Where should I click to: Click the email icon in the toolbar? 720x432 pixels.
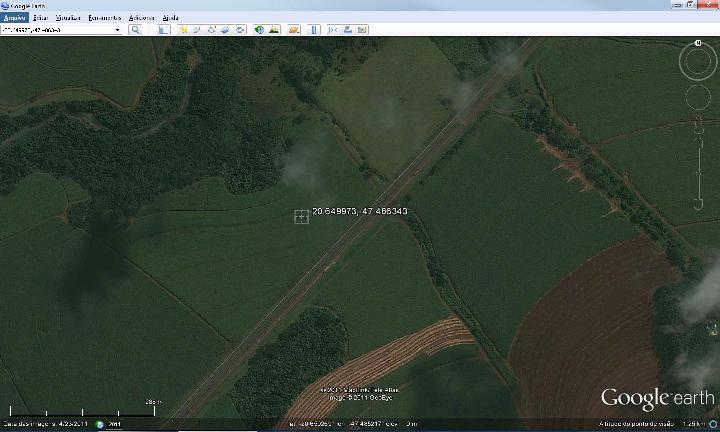coord(333,30)
